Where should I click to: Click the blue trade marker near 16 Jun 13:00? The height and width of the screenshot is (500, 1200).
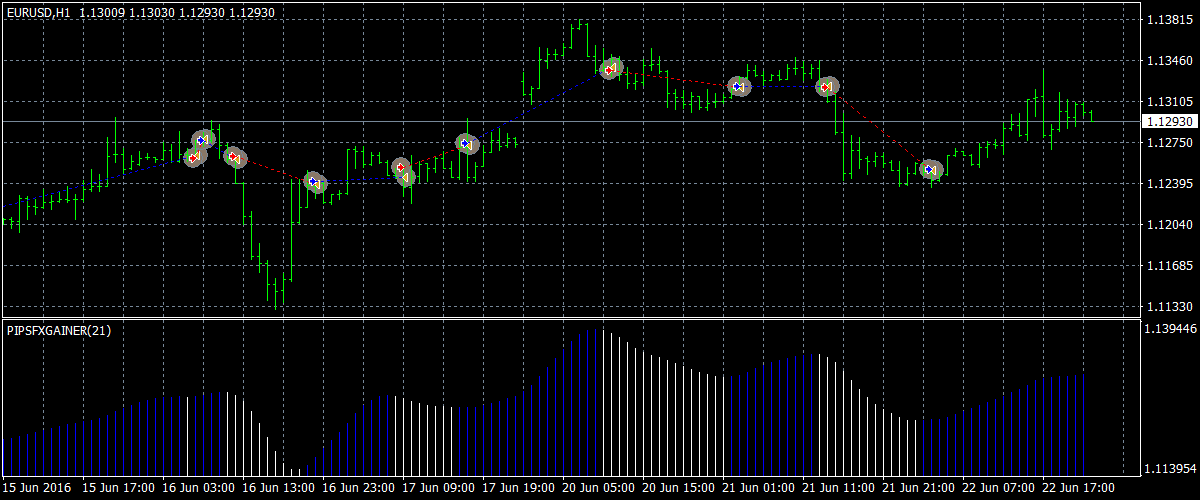315,182
